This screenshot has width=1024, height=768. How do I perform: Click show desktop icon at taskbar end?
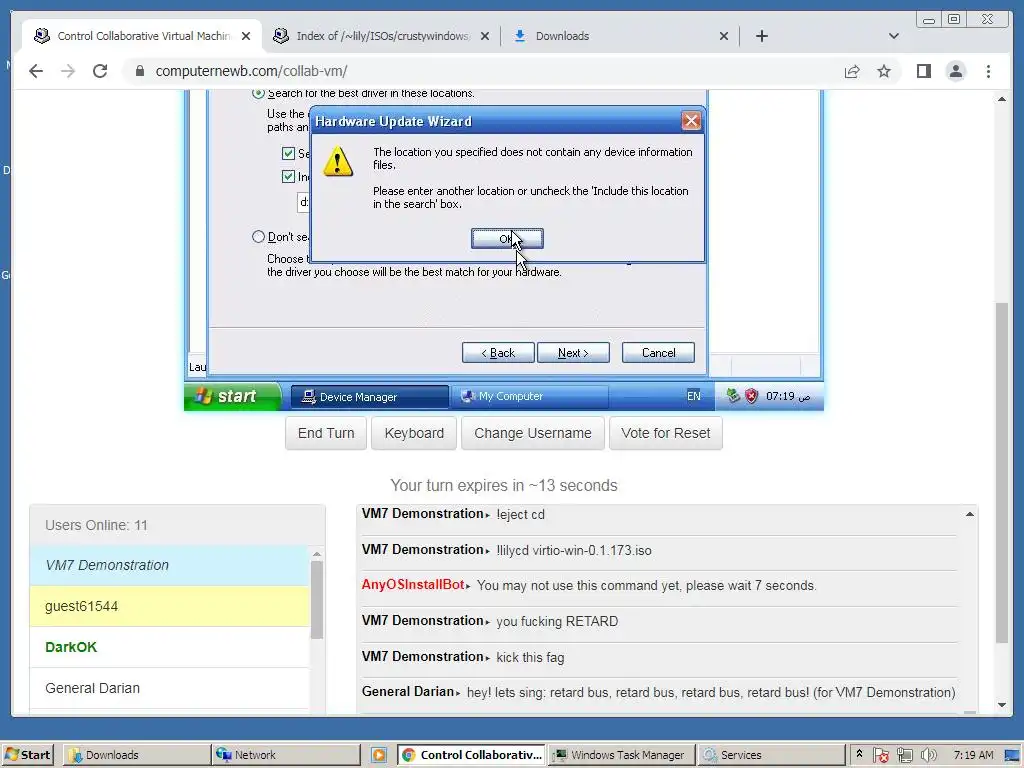(1013, 755)
